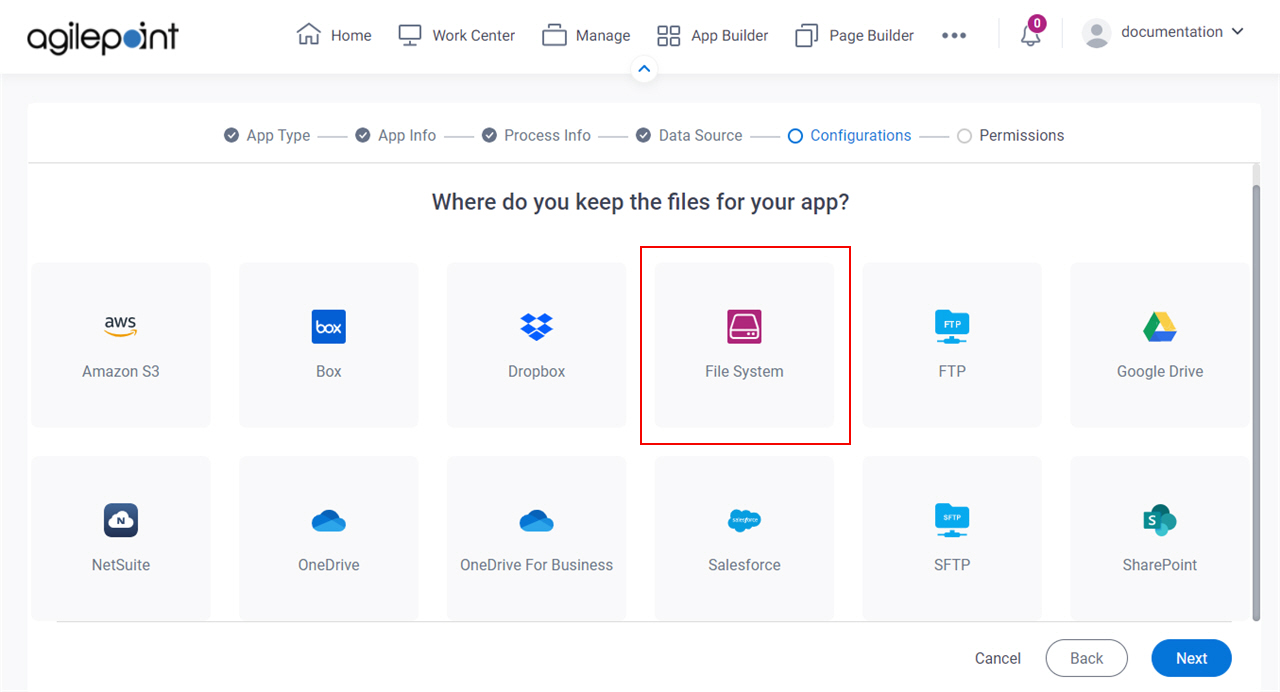Click the "Where do you keep the files" heading

pos(640,202)
